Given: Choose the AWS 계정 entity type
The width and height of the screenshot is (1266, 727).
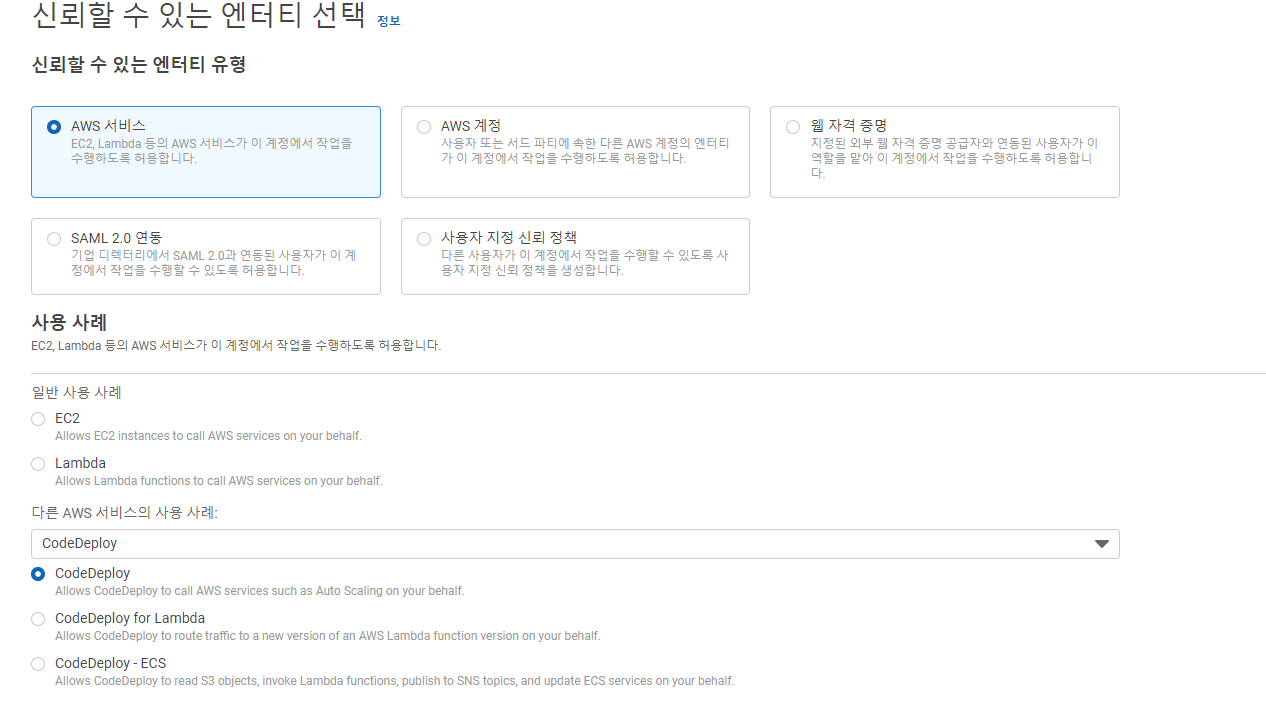Looking at the screenshot, I should click(x=424, y=127).
